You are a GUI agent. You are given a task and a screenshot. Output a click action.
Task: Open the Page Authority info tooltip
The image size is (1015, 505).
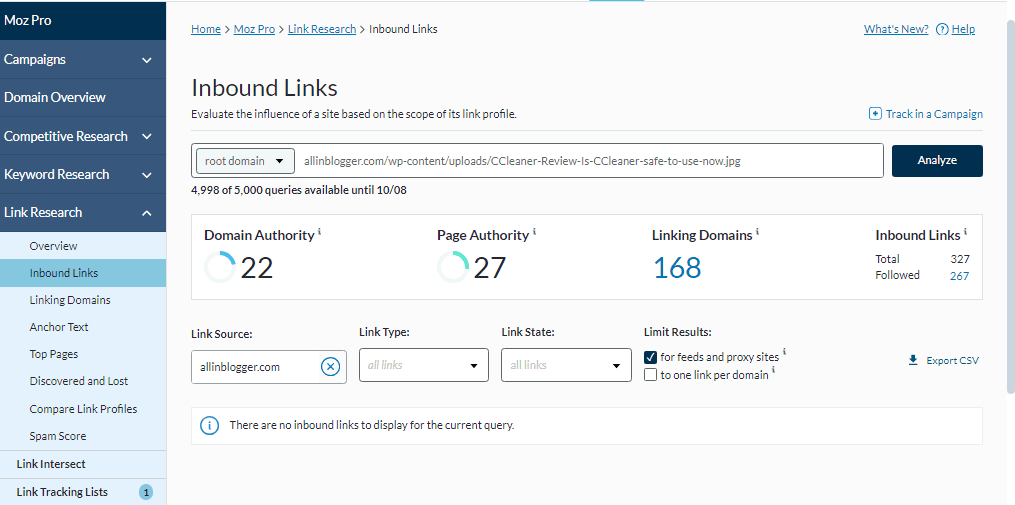[x=535, y=230]
